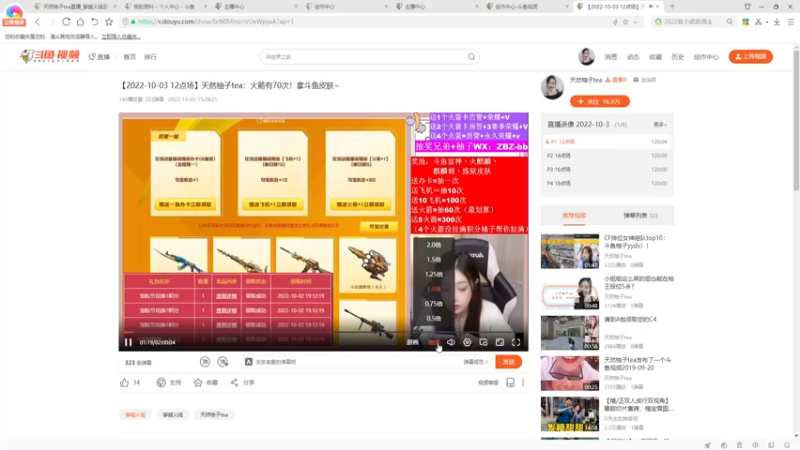Screen dimensions: 800x450
Task: Switch to the recommended videos tab
Action: pos(574,215)
